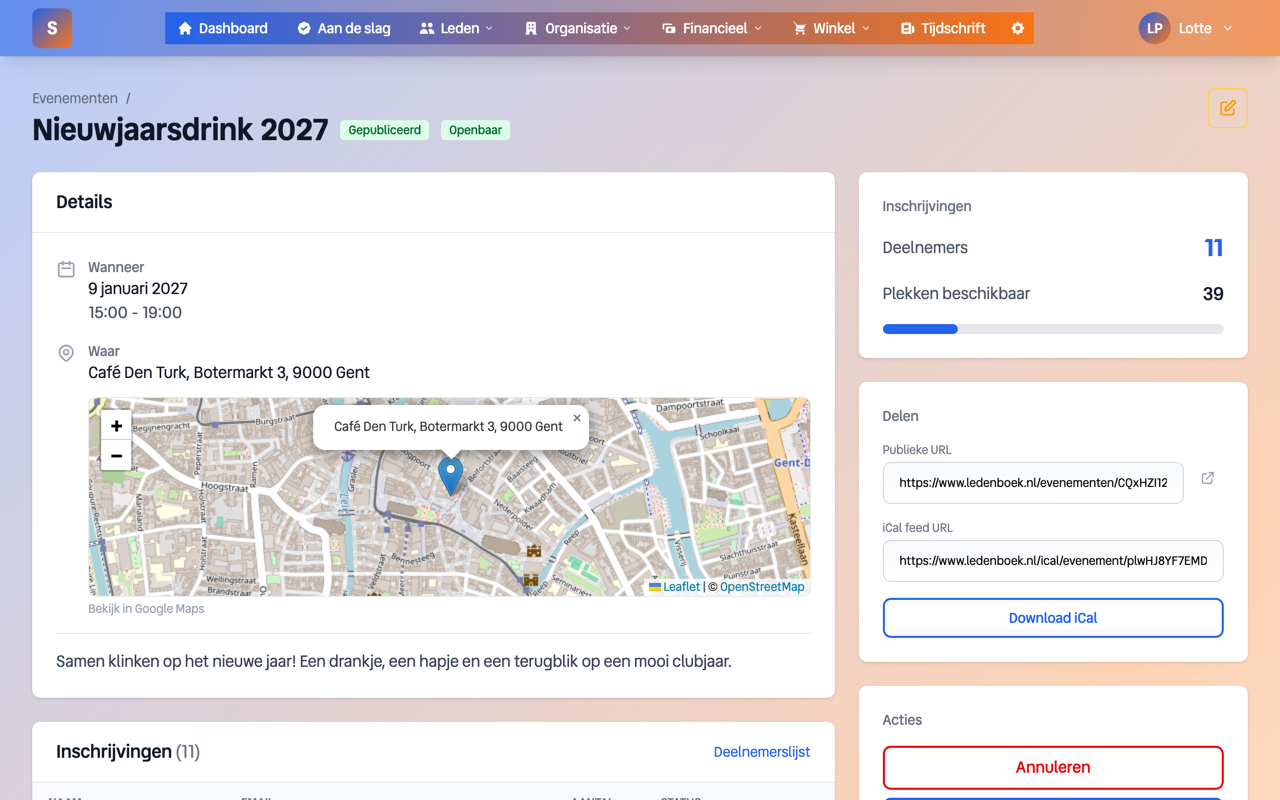Click the Plekken beschikbaar value 39
This screenshot has height=800, width=1280.
pyautogui.click(x=1213, y=294)
